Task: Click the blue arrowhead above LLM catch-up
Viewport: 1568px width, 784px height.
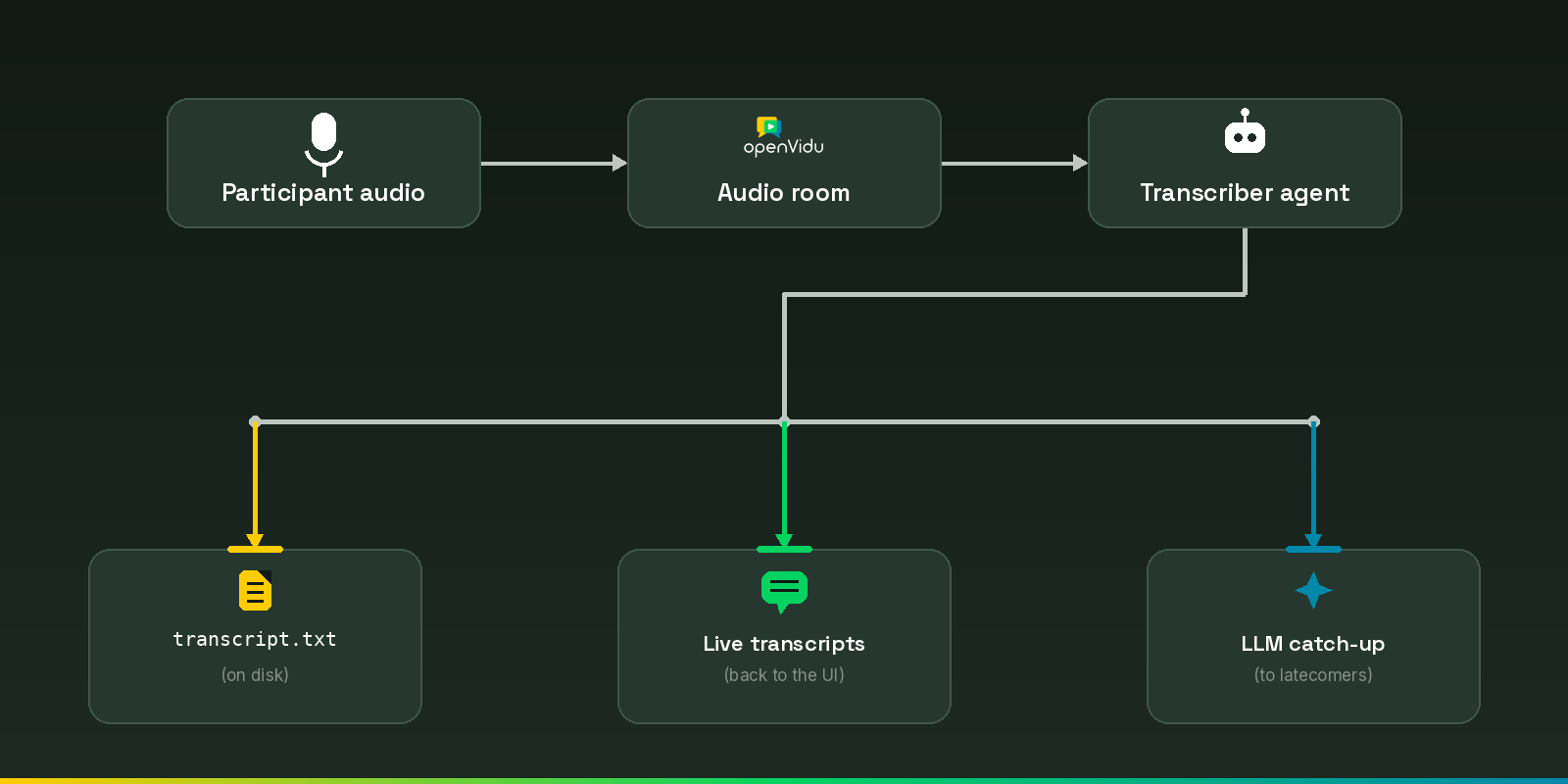Action: [1313, 541]
